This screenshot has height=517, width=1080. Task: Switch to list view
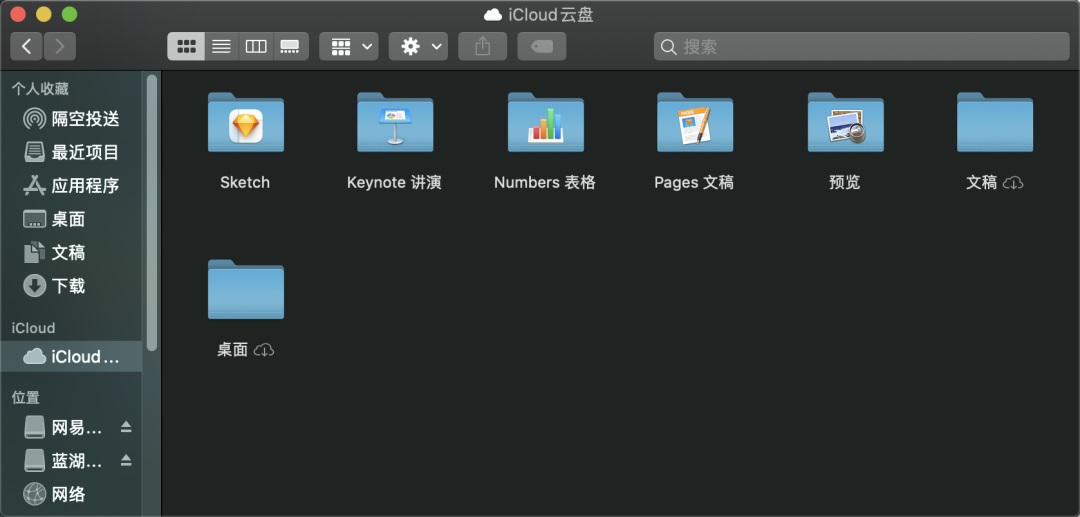pyautogui.click(x=221, y=46)
